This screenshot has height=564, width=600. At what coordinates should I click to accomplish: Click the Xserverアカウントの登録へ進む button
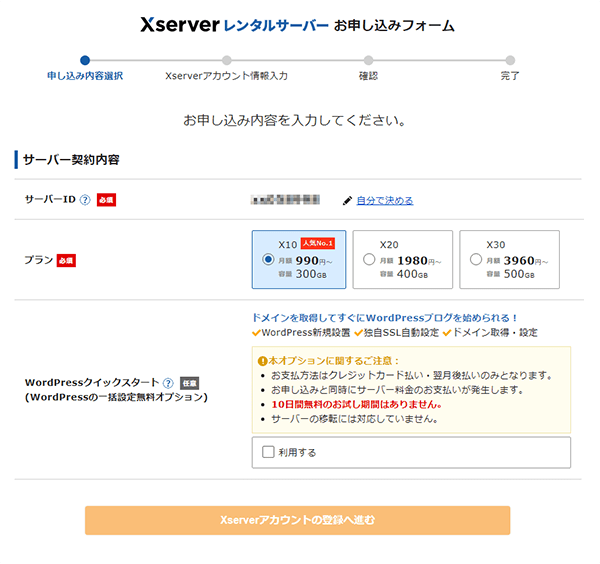coord(297,520)
